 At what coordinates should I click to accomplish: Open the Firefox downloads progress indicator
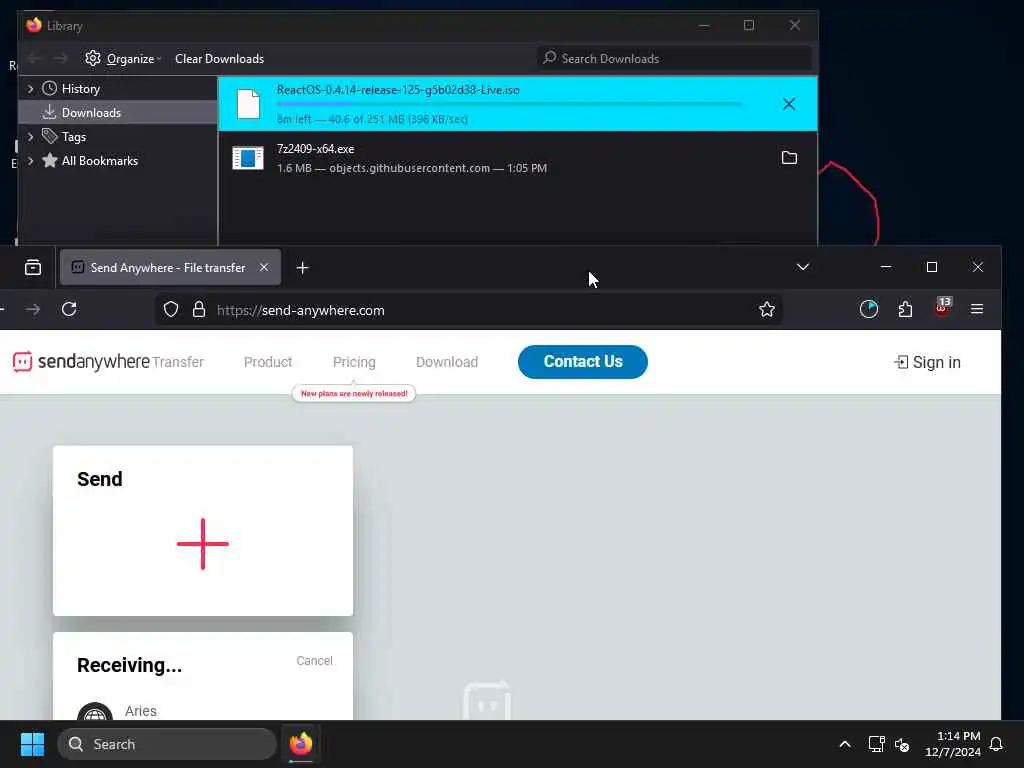[869, 310]
